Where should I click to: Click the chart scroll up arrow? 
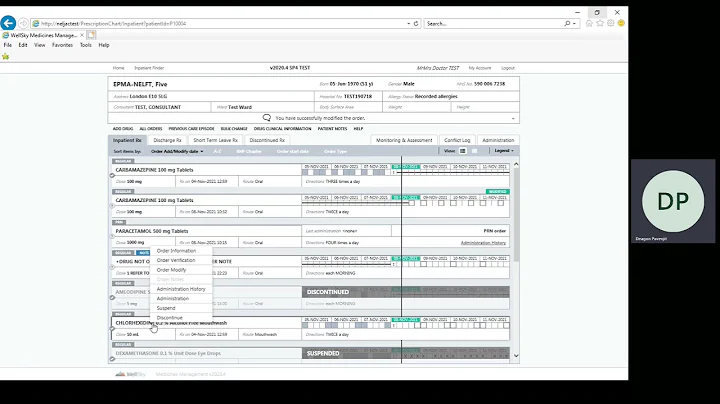coord(516,164)
